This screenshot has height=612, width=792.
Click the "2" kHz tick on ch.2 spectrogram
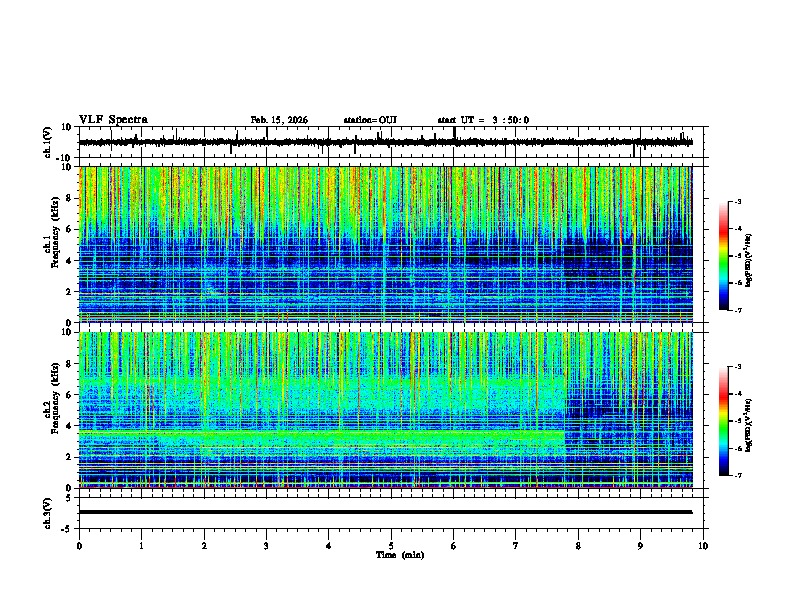[x=69, y=457]
